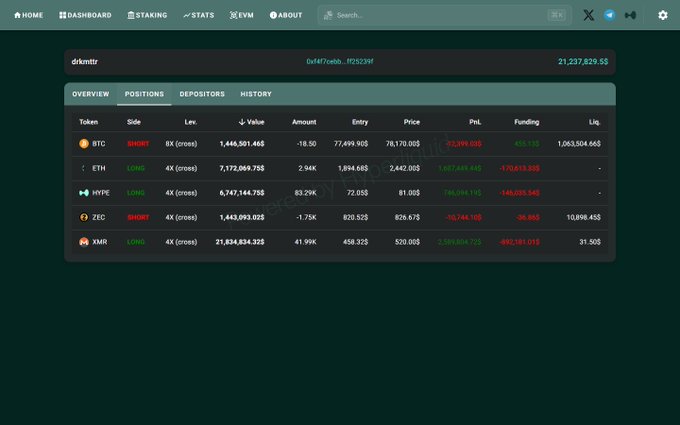Focus the Search input field
This screenshot has width=680, height=425.
click(x=445, y=15)
